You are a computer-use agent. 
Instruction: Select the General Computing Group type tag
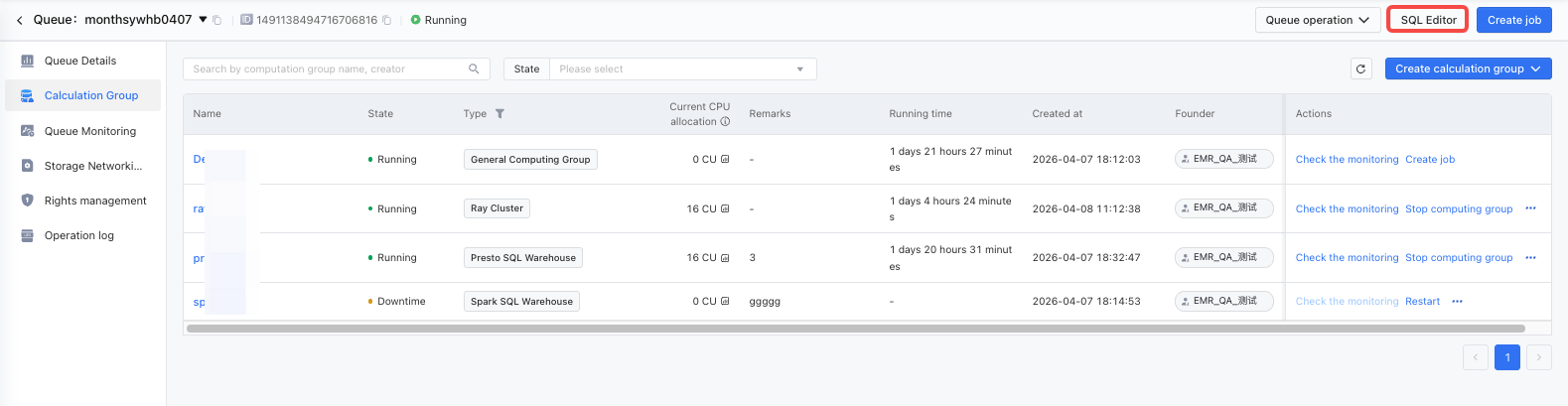click(x=530, y=160)
